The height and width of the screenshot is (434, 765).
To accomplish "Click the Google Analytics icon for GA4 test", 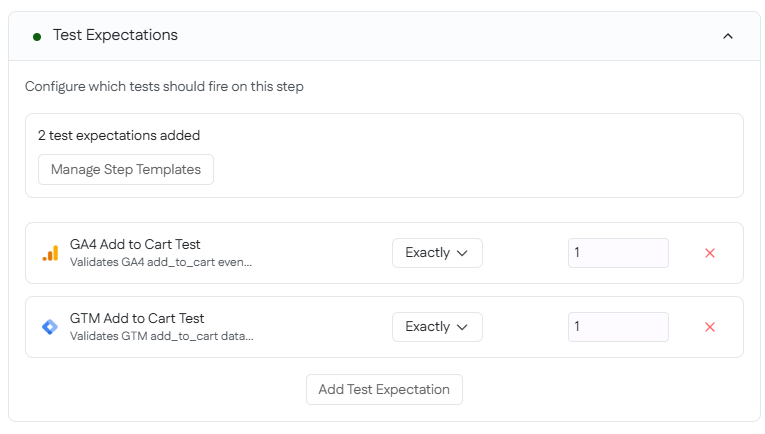I will pos(50,253).
